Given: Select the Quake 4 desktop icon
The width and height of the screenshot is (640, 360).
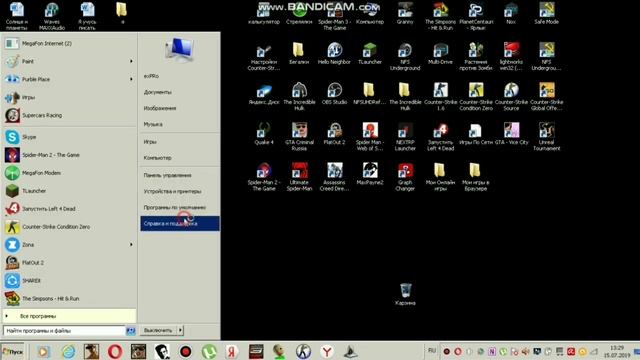Looking at the screenshot, I should coord(264,133).
